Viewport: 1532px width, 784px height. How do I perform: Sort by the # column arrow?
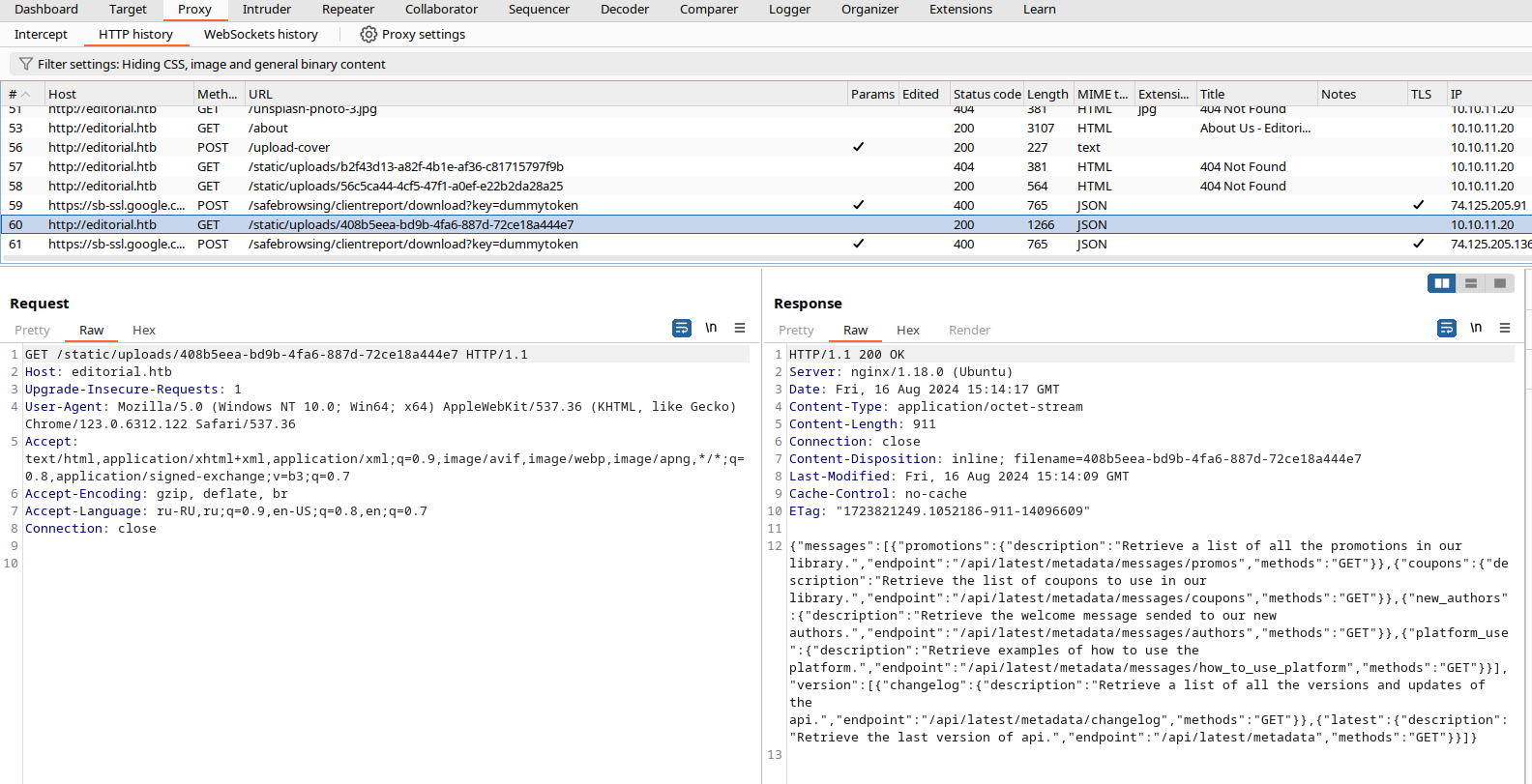[x=26, y=95]
